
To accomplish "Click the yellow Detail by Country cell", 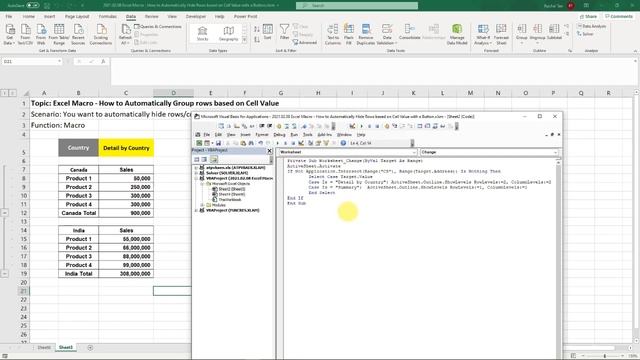I will [126, 148].
